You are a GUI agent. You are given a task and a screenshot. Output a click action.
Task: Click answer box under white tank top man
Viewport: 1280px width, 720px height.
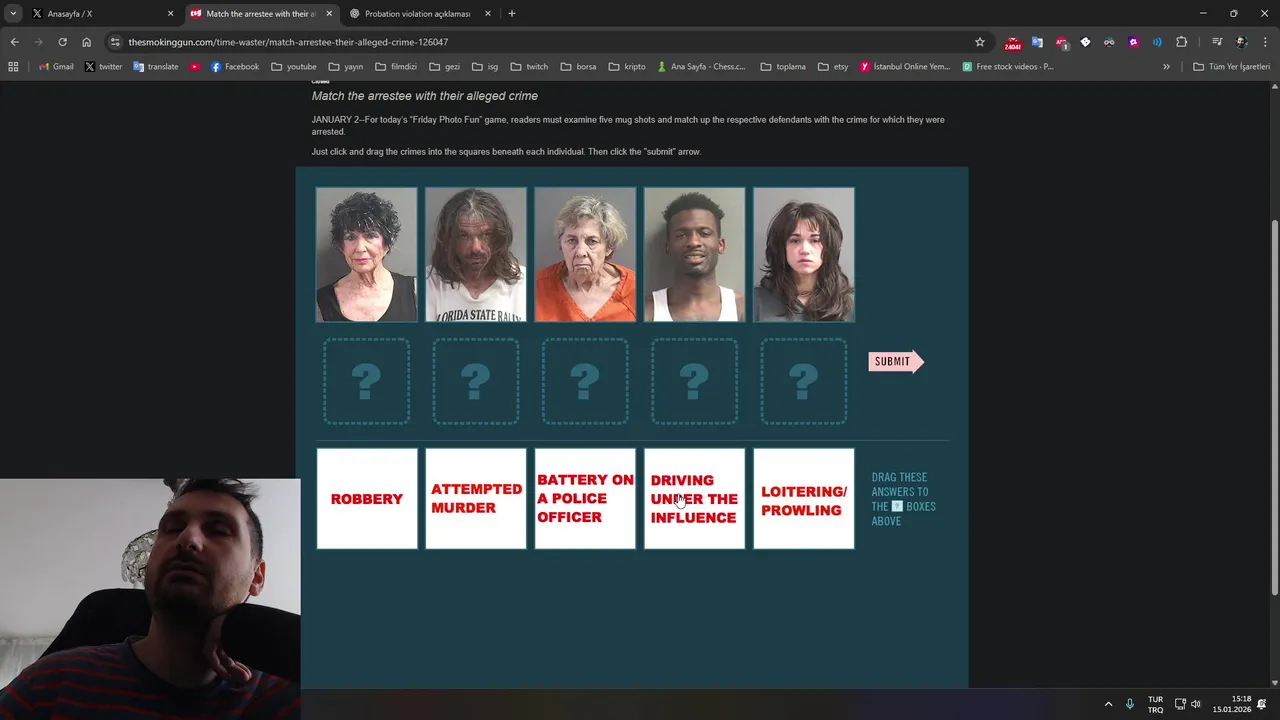[x=694, y=381]
